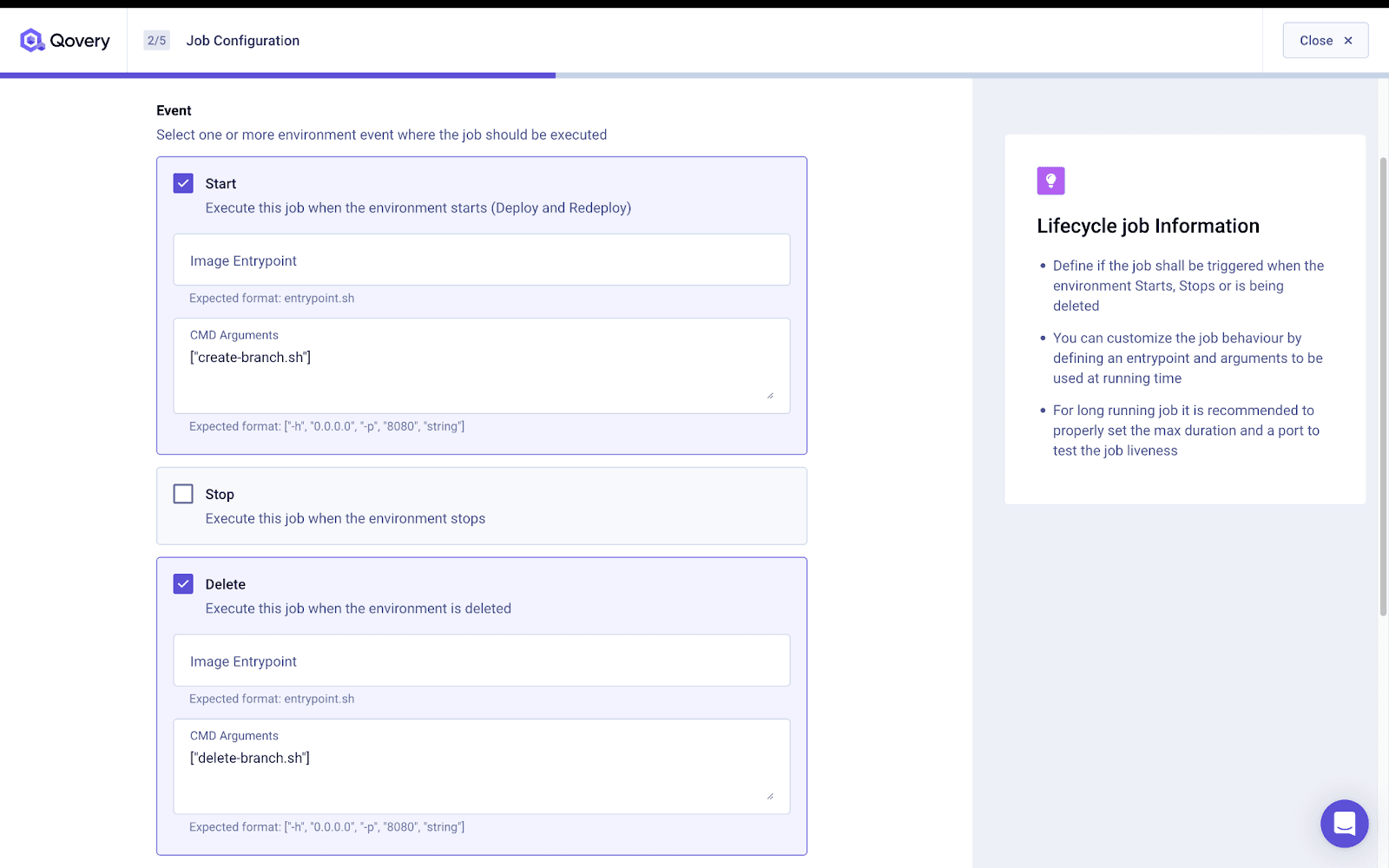
Task: Click the Qovery logo icon
Action: [x=32, y=40]
